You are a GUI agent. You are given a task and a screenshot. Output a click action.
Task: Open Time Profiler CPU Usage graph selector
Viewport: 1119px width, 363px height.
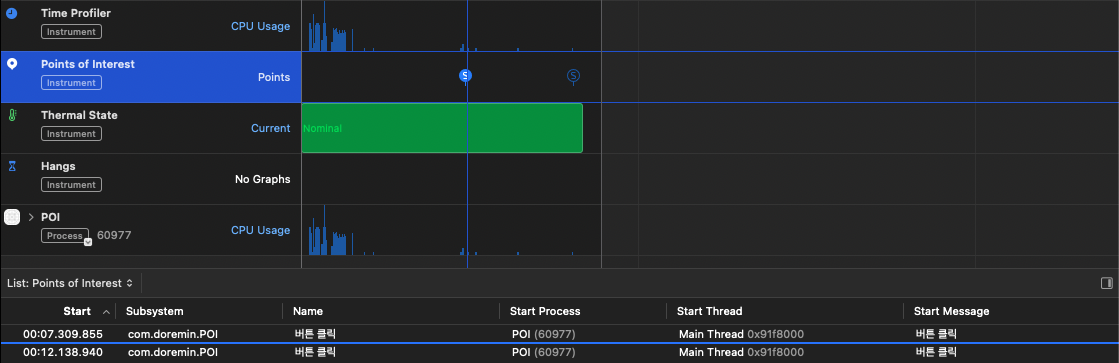point(260,26)
